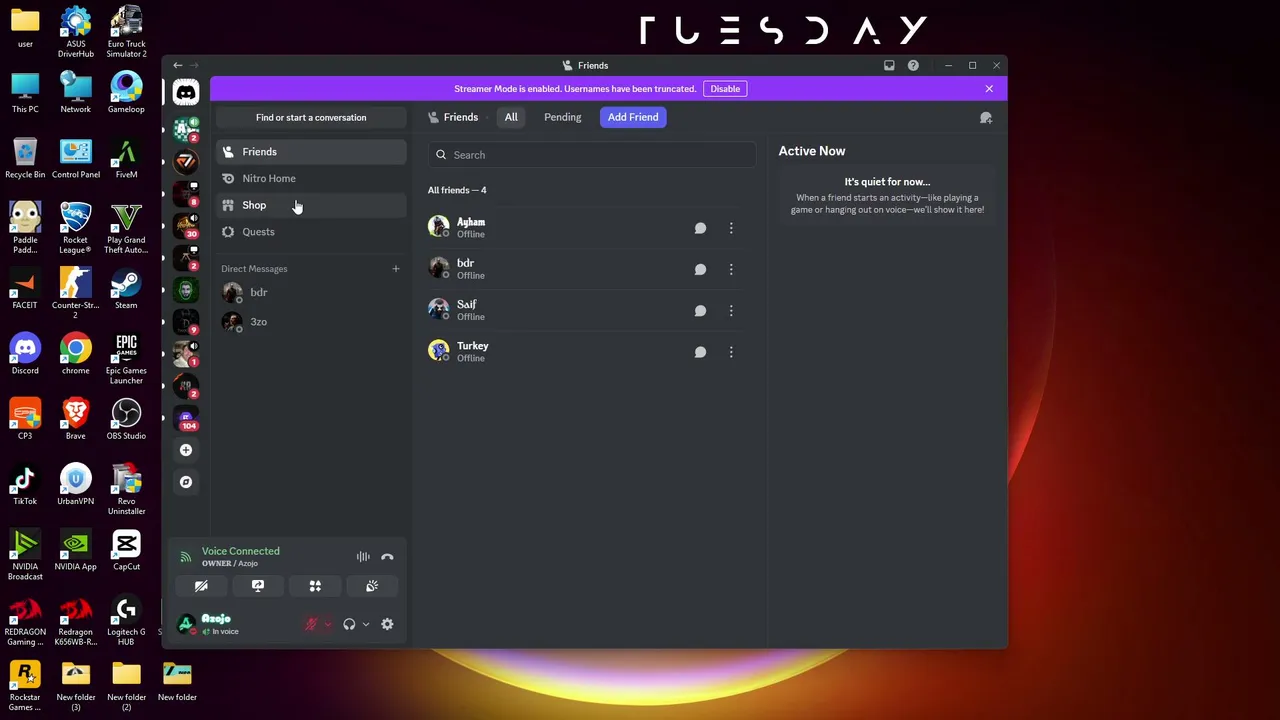
Task: Open more options for bdr
Action: click(731, 269)
